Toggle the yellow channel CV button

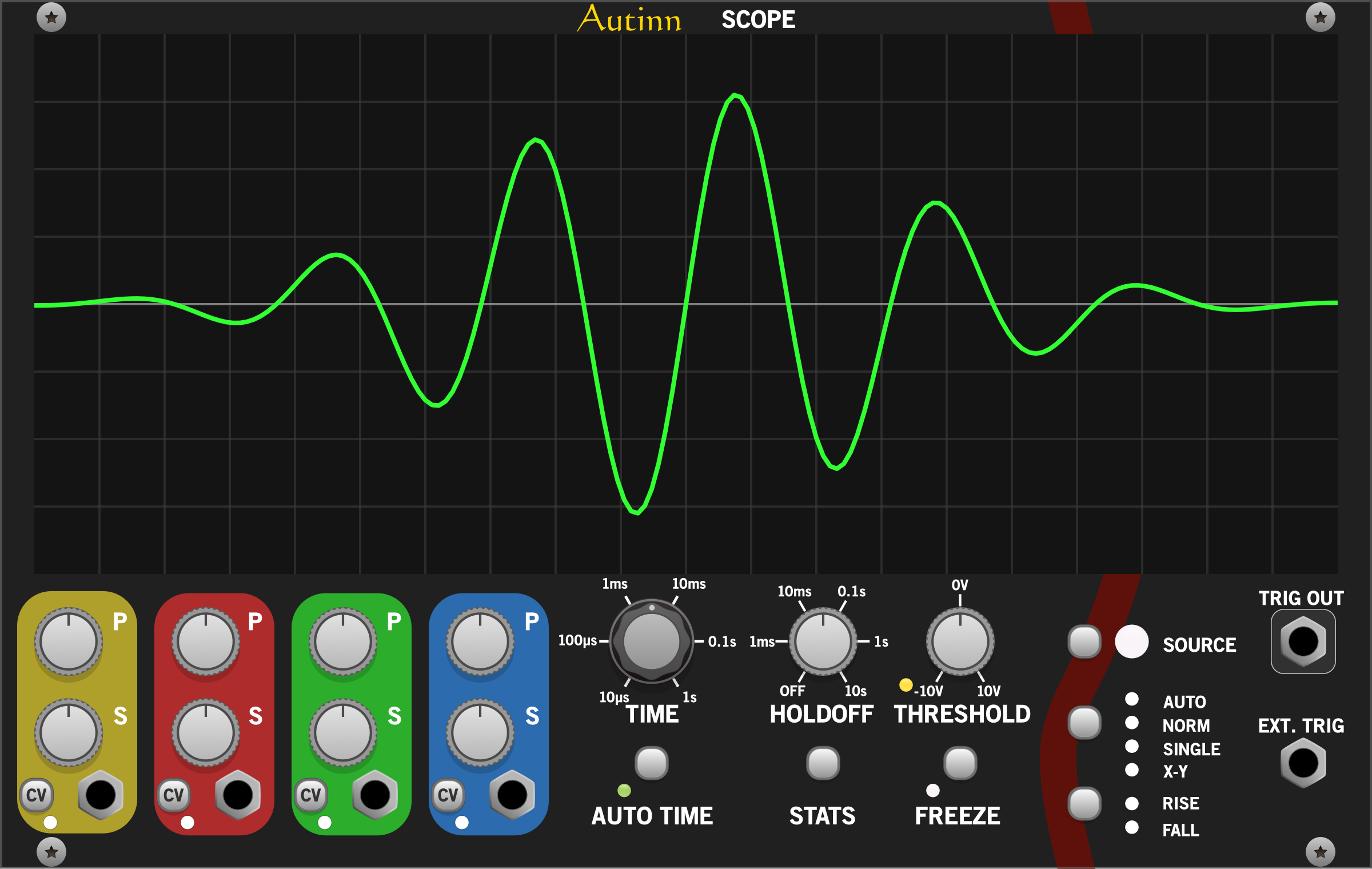tap(37, 795)
